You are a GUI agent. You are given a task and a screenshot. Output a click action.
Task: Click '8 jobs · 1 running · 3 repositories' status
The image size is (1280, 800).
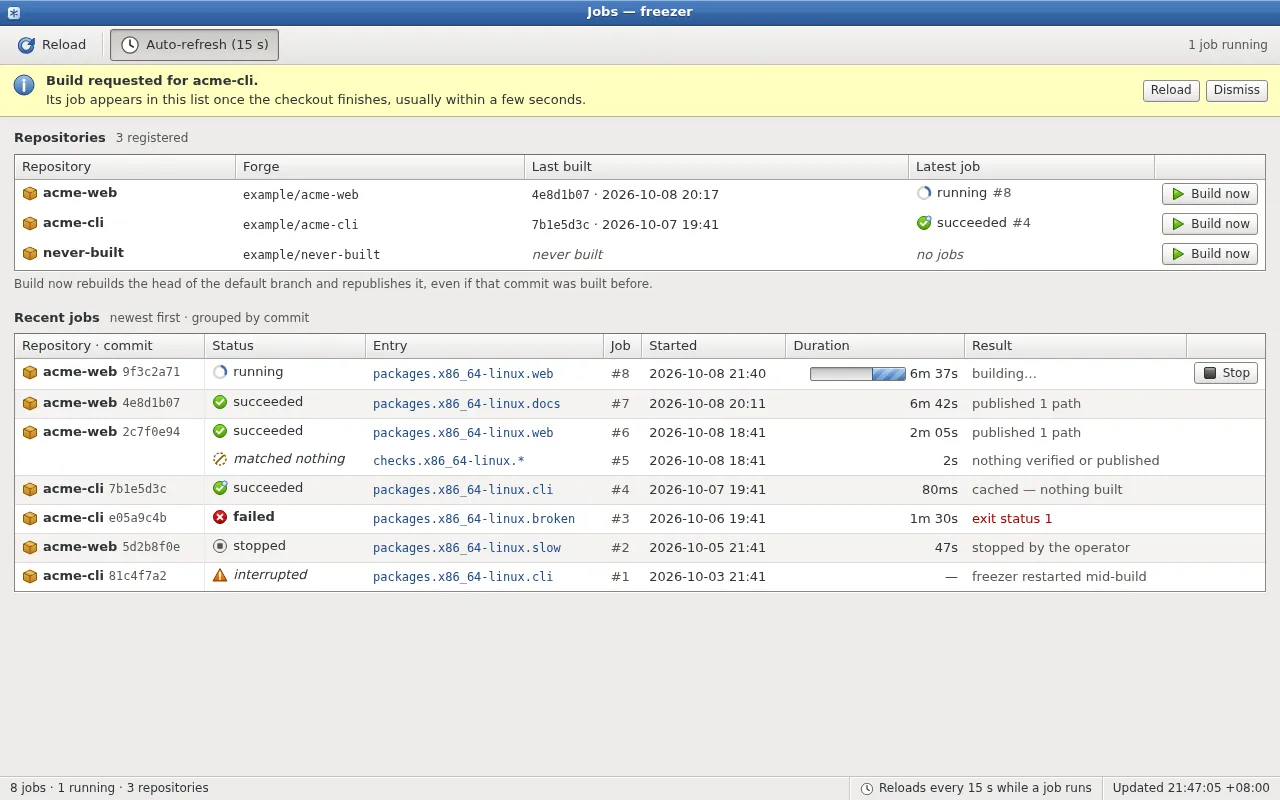[109, 788]
